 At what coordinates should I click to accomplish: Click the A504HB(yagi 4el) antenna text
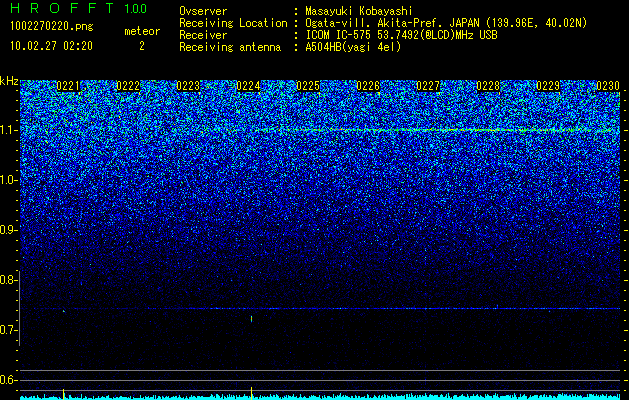click(353, 47)
